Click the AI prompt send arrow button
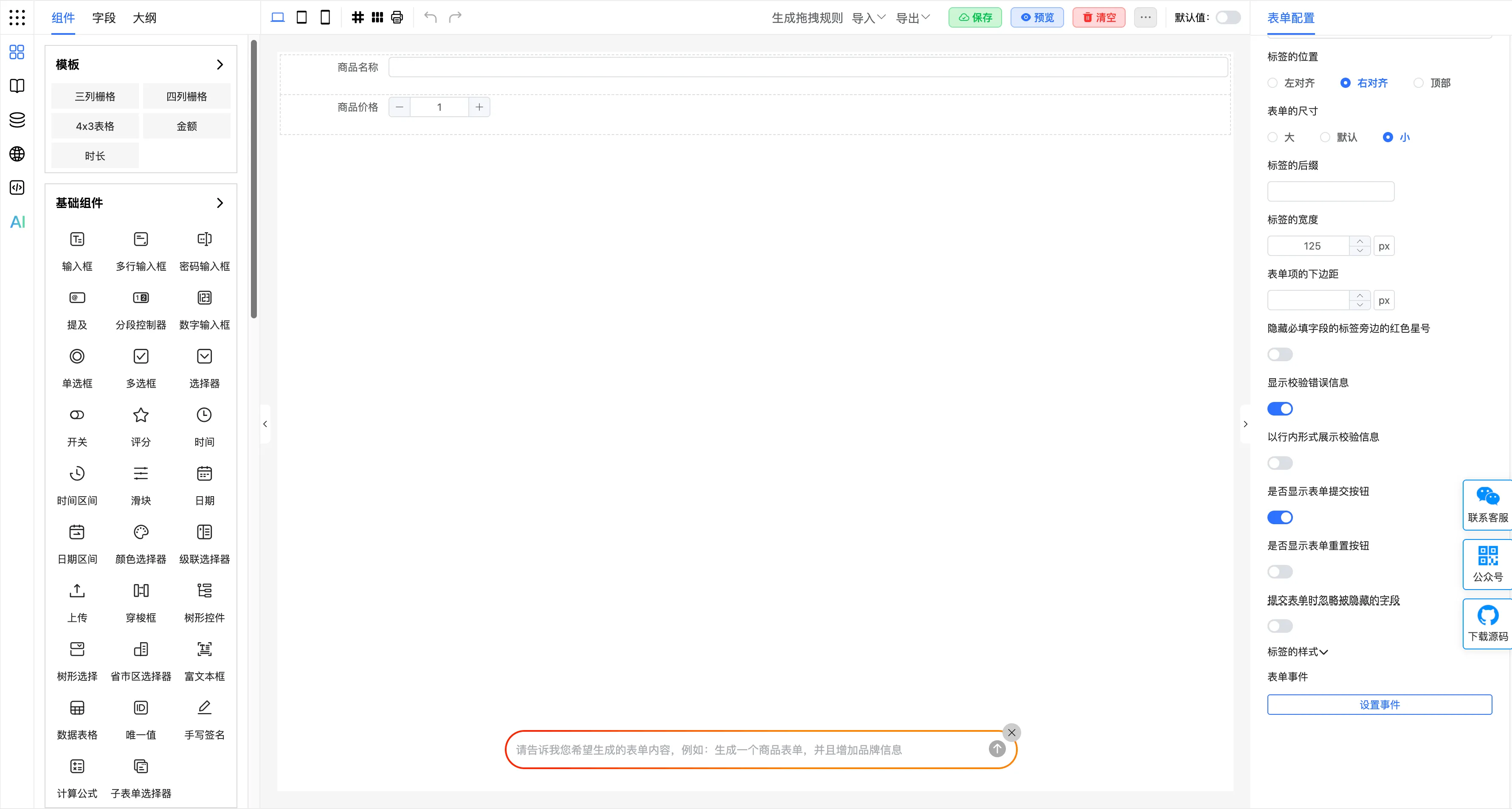Screen dimensions: 1512x809 pos(997,749)
